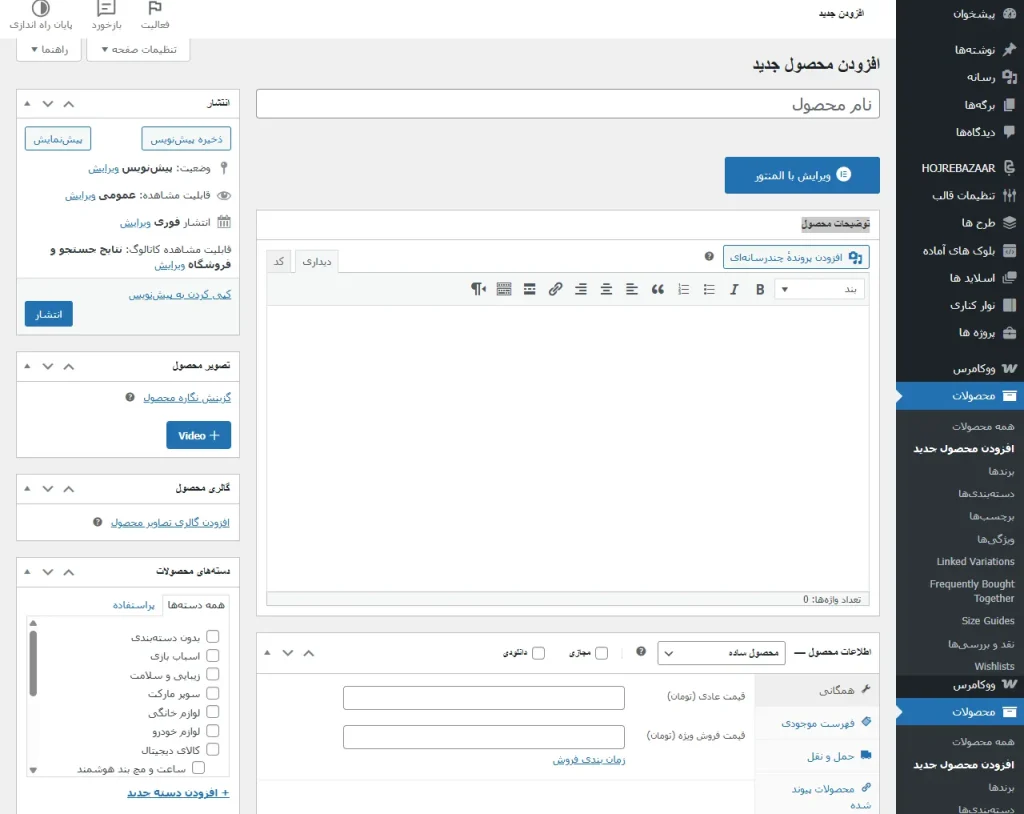Click the blockquote icon
Screen dimensions: 1024x814
click(x=657, y=289)
